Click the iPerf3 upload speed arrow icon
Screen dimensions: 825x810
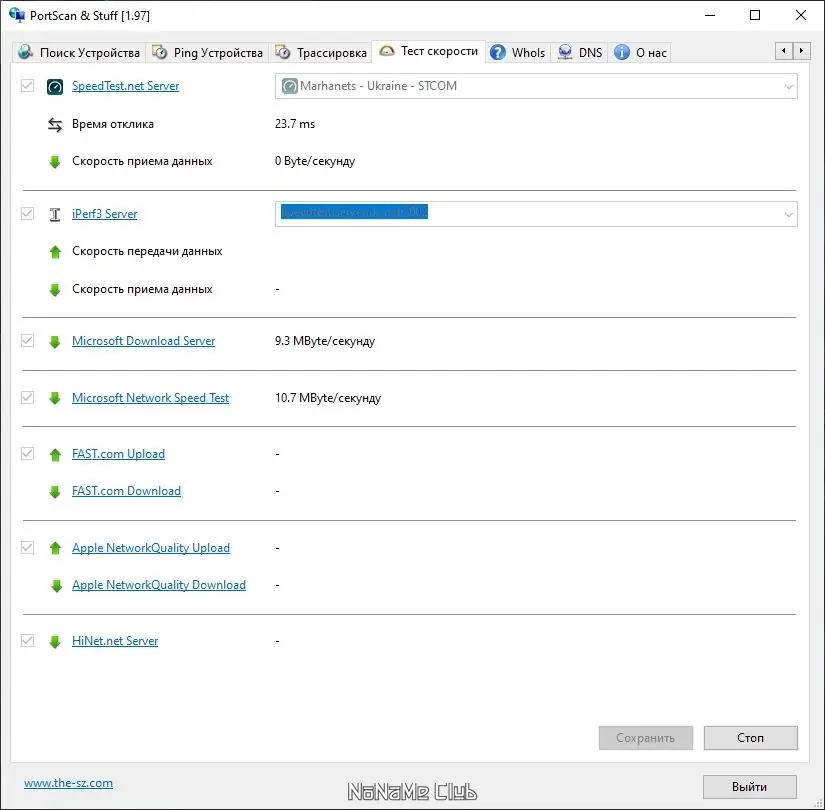(55, 252)
